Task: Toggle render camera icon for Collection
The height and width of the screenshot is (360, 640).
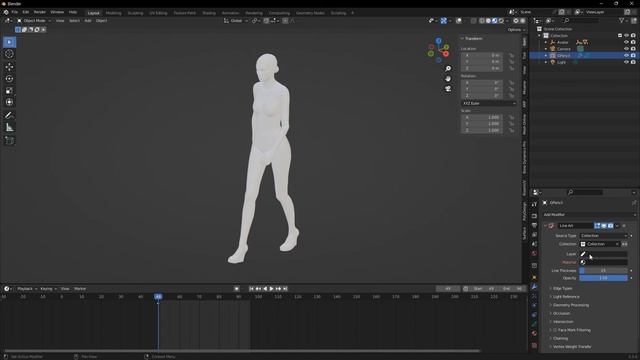Action: tap(633, 36)
